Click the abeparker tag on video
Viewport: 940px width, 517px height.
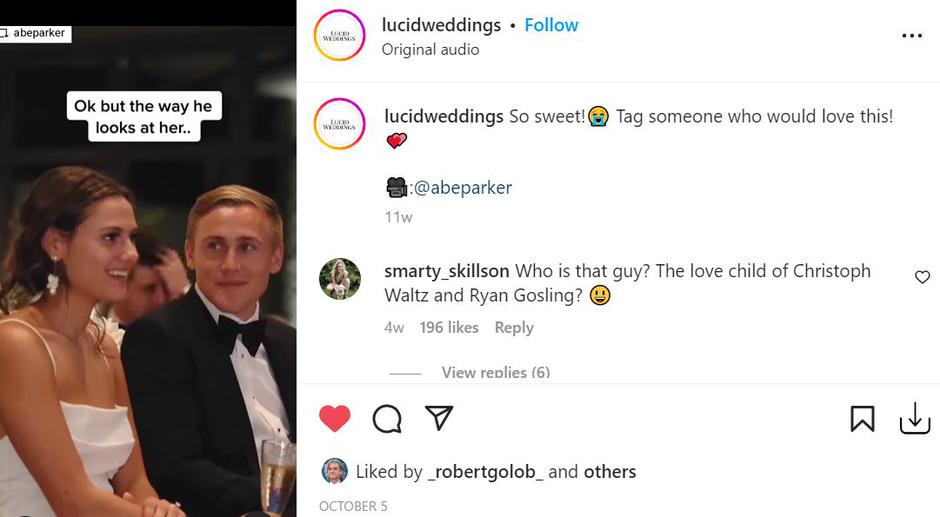point(38,33)
